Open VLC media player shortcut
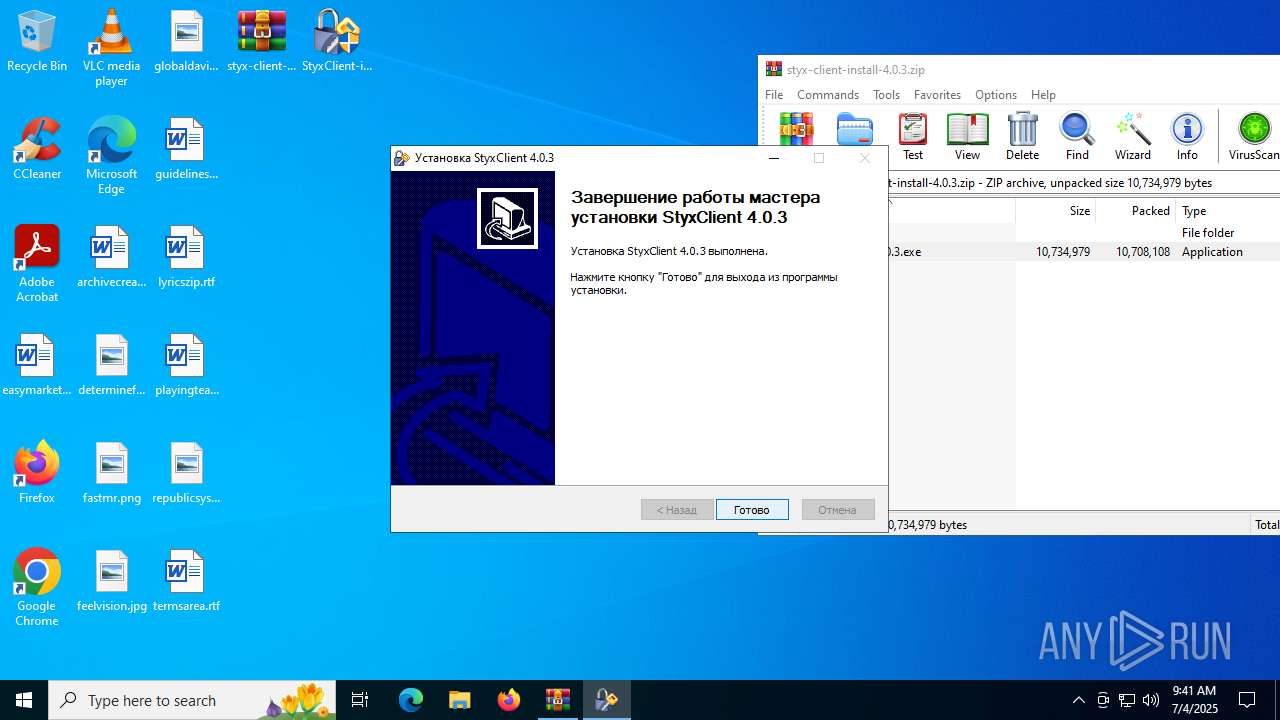The width and height of the screenshot is (1280, 720). 111,48
